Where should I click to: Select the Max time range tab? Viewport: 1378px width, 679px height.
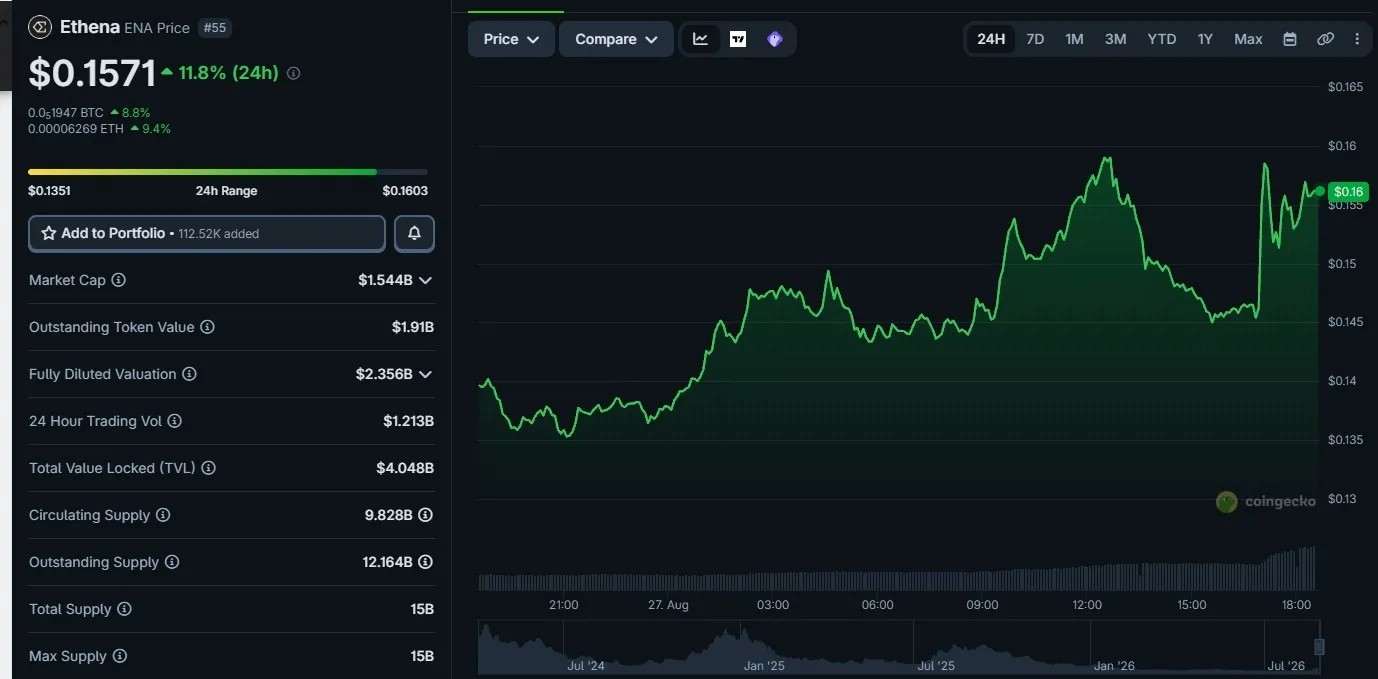coord(1248,39)
